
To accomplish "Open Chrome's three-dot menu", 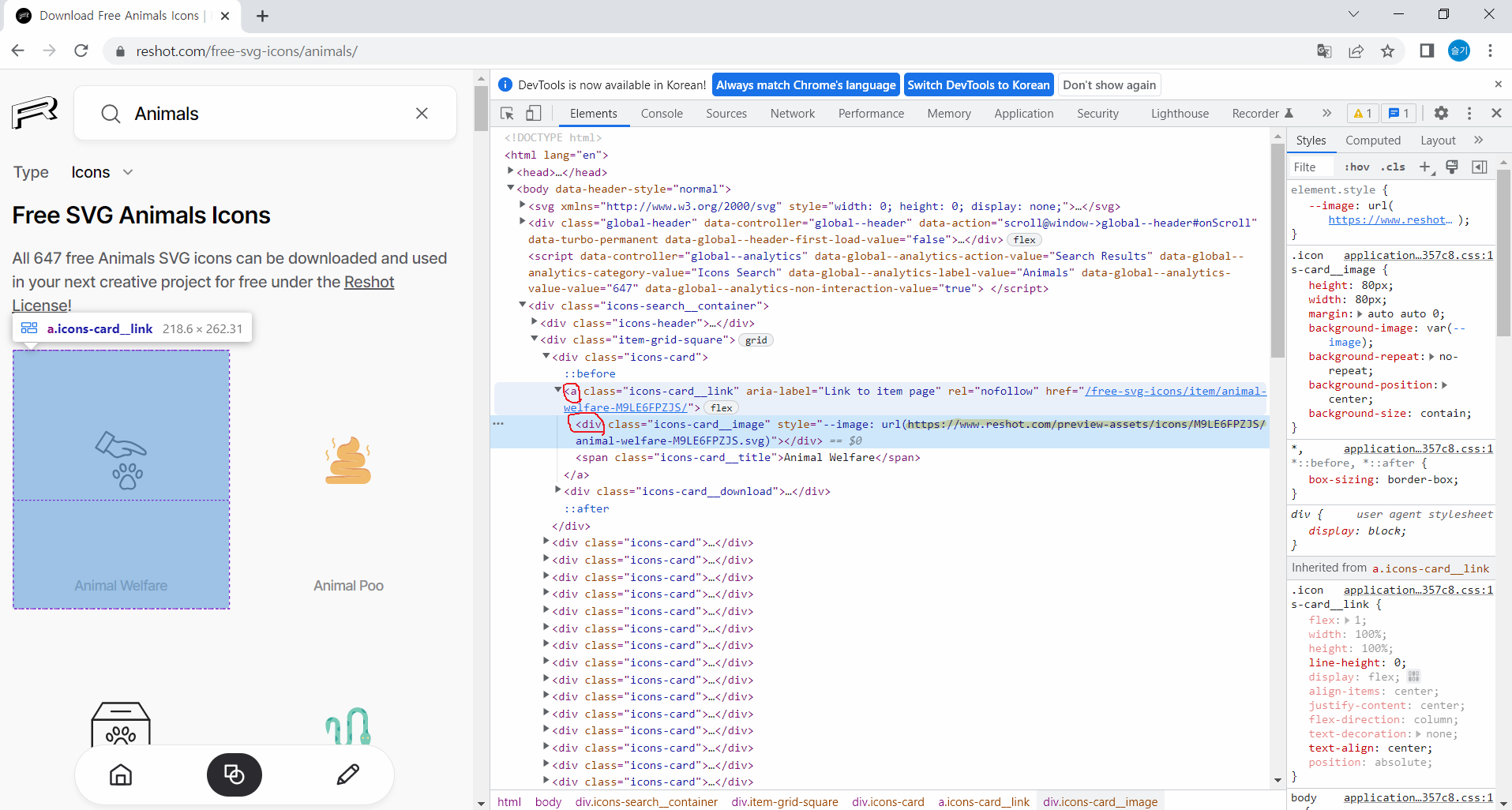I will 1490,51.
